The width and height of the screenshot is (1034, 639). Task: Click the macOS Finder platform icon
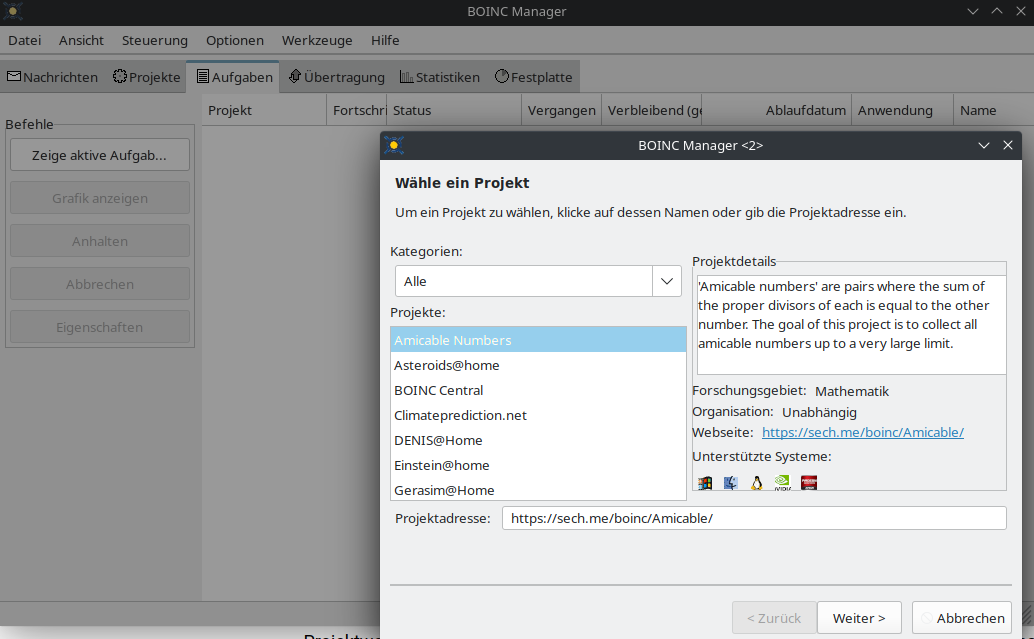click(x=730, y=483)
